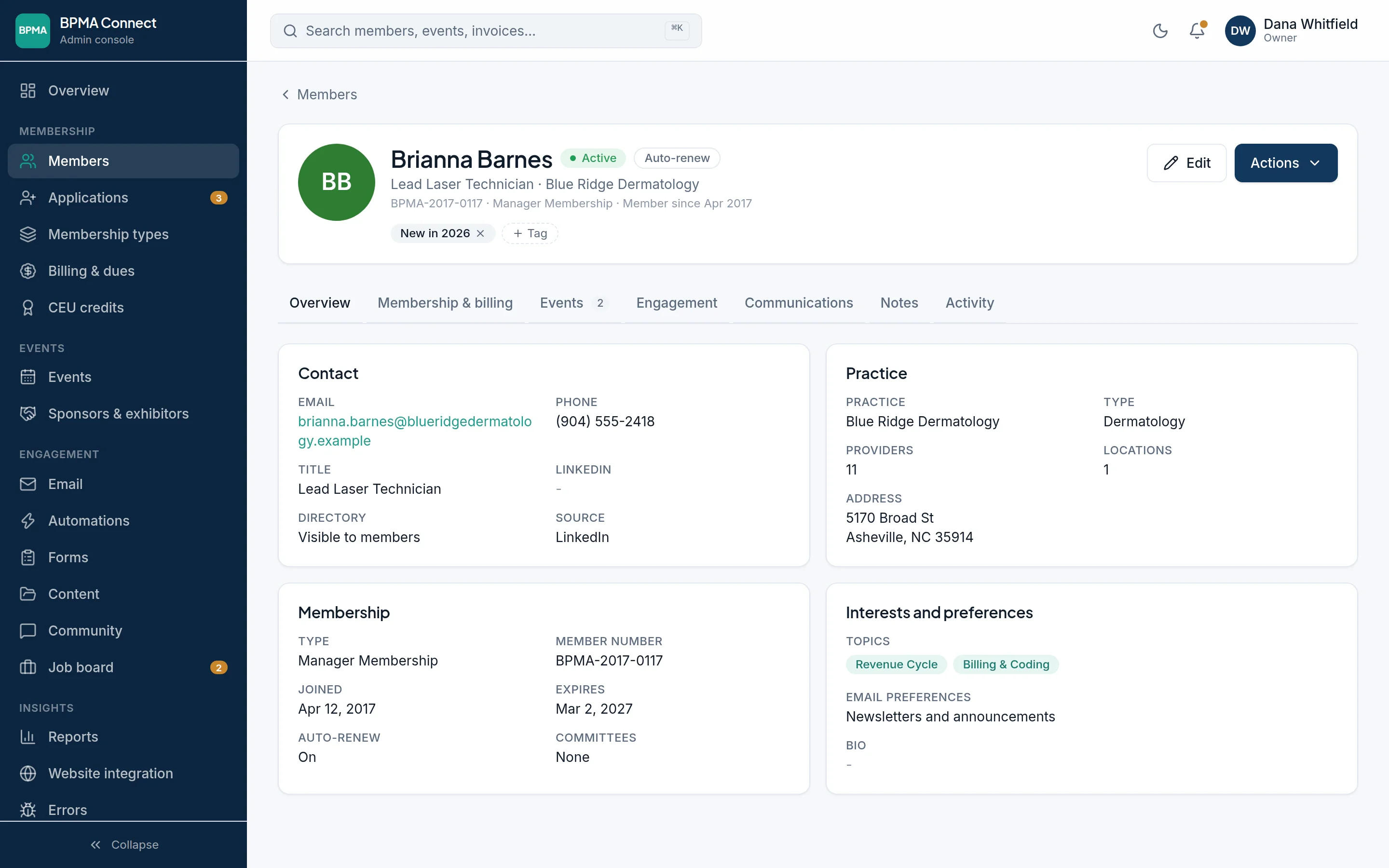Open Events in the sidebar

click(123, 377)
